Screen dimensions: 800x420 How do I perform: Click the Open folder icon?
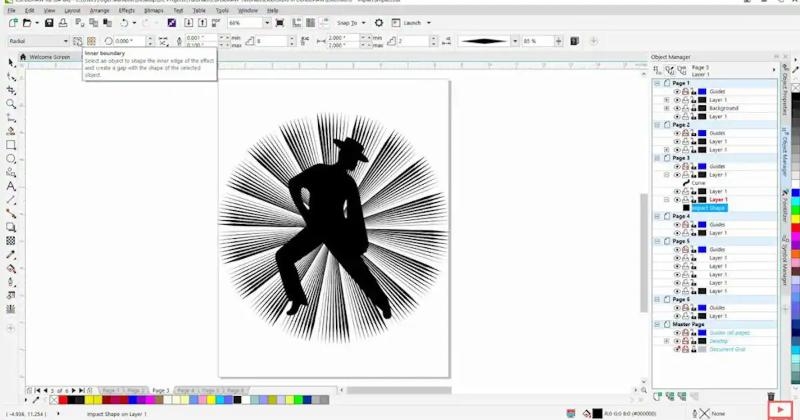click(x=27, y=23)
